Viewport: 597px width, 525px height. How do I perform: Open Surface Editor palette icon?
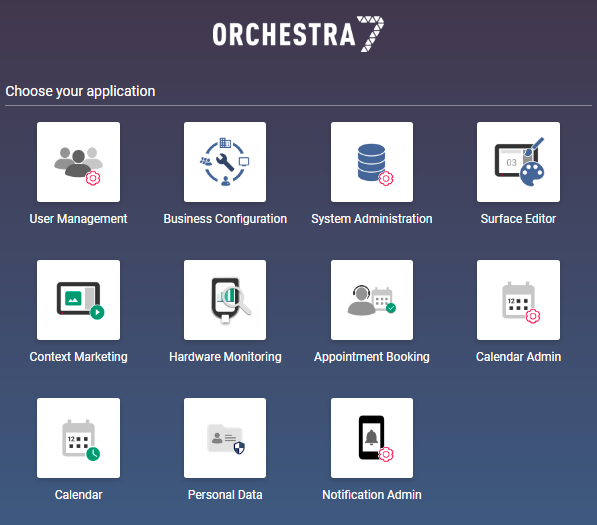click(518, 162)
